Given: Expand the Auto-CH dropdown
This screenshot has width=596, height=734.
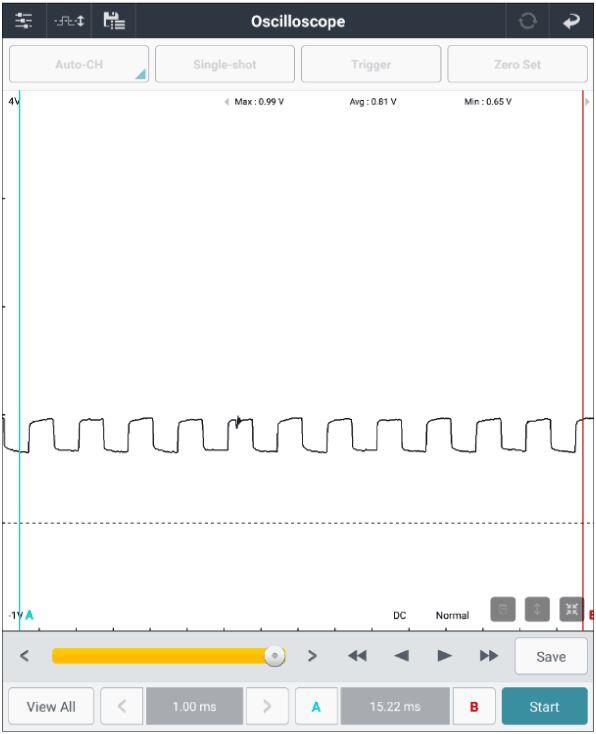Looking at the screenshot, I should point(79,64).
